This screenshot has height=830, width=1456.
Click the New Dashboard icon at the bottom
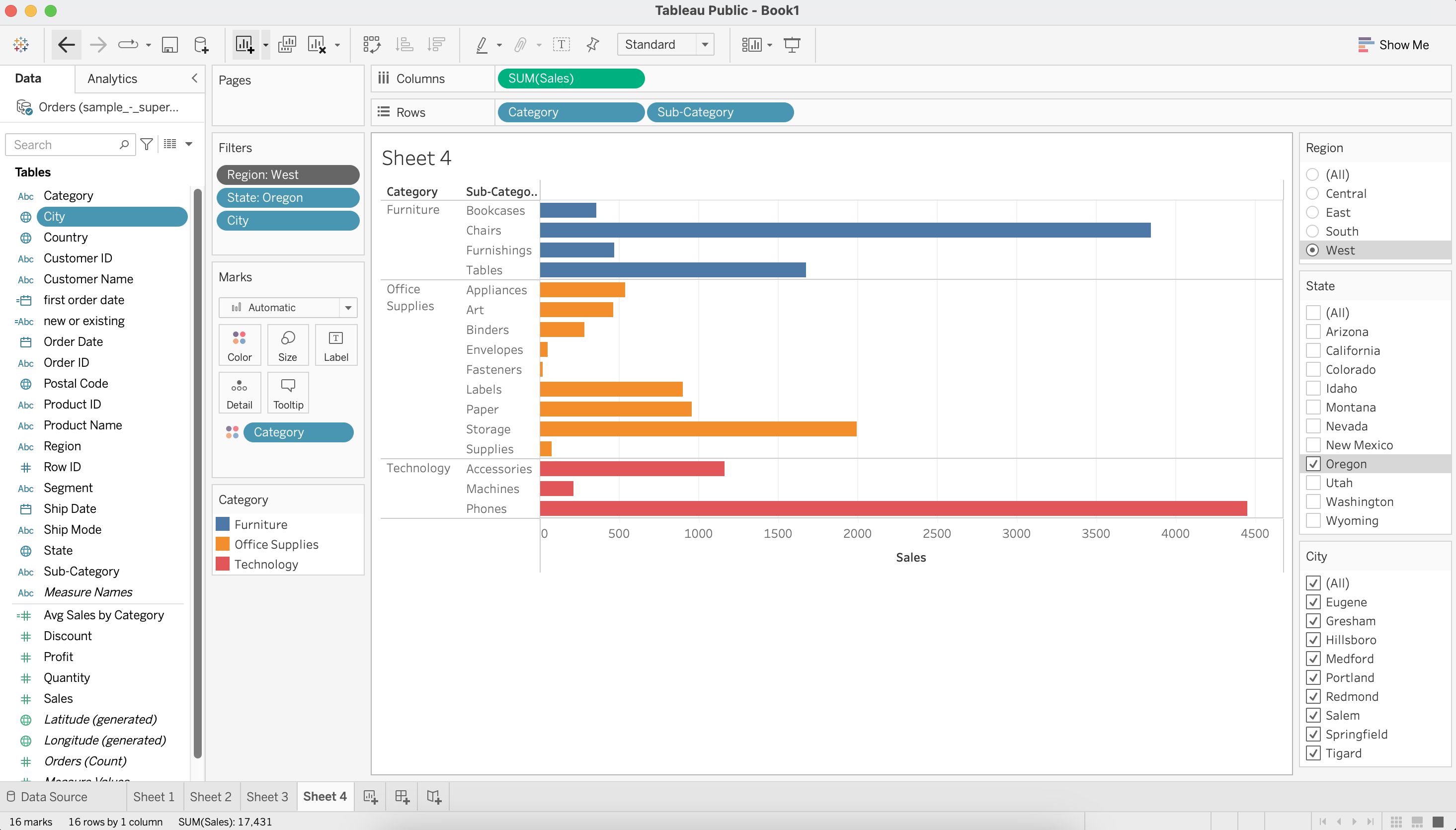click(x=403, y=797)
